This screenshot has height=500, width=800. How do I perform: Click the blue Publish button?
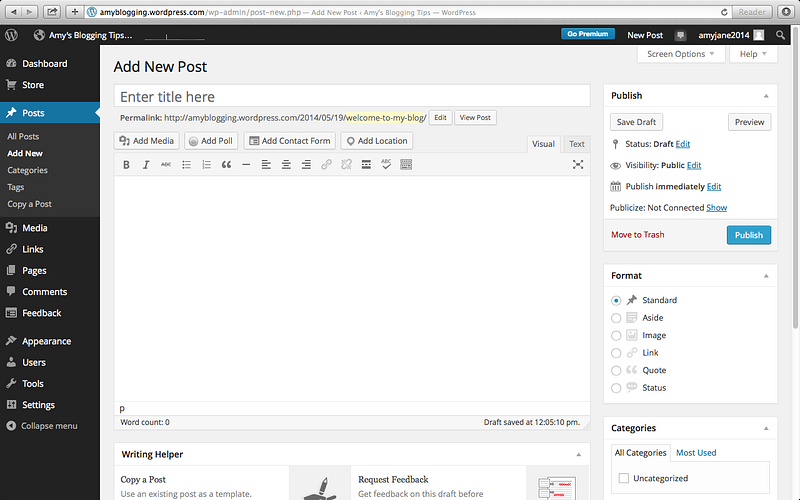(748, 235)
